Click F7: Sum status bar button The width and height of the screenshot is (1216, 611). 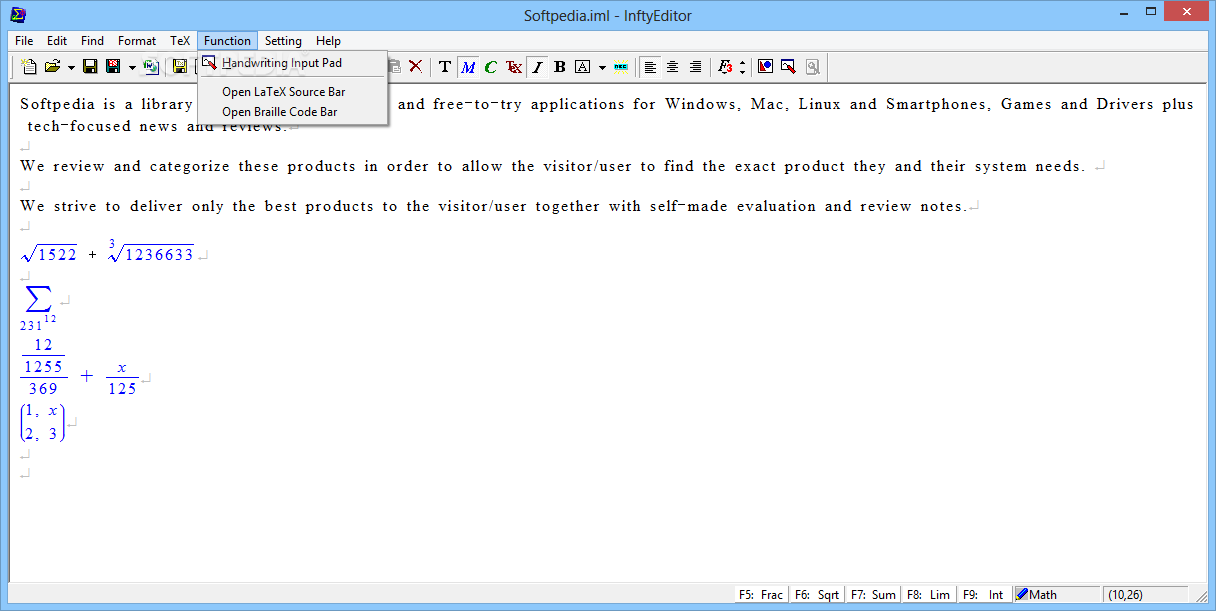872,594
